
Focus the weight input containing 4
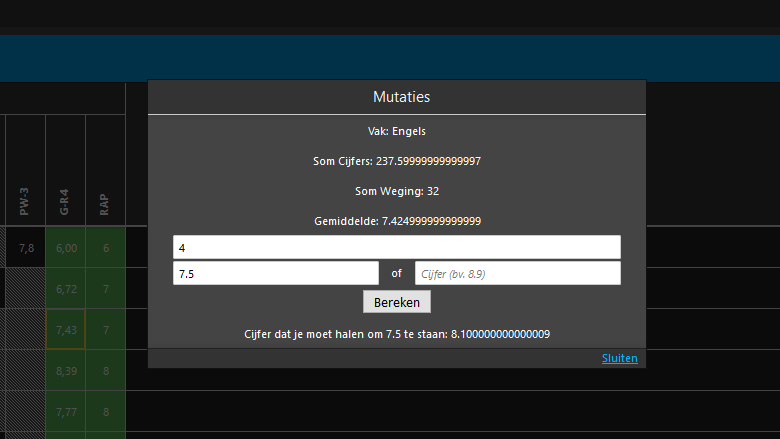(396, 247)
